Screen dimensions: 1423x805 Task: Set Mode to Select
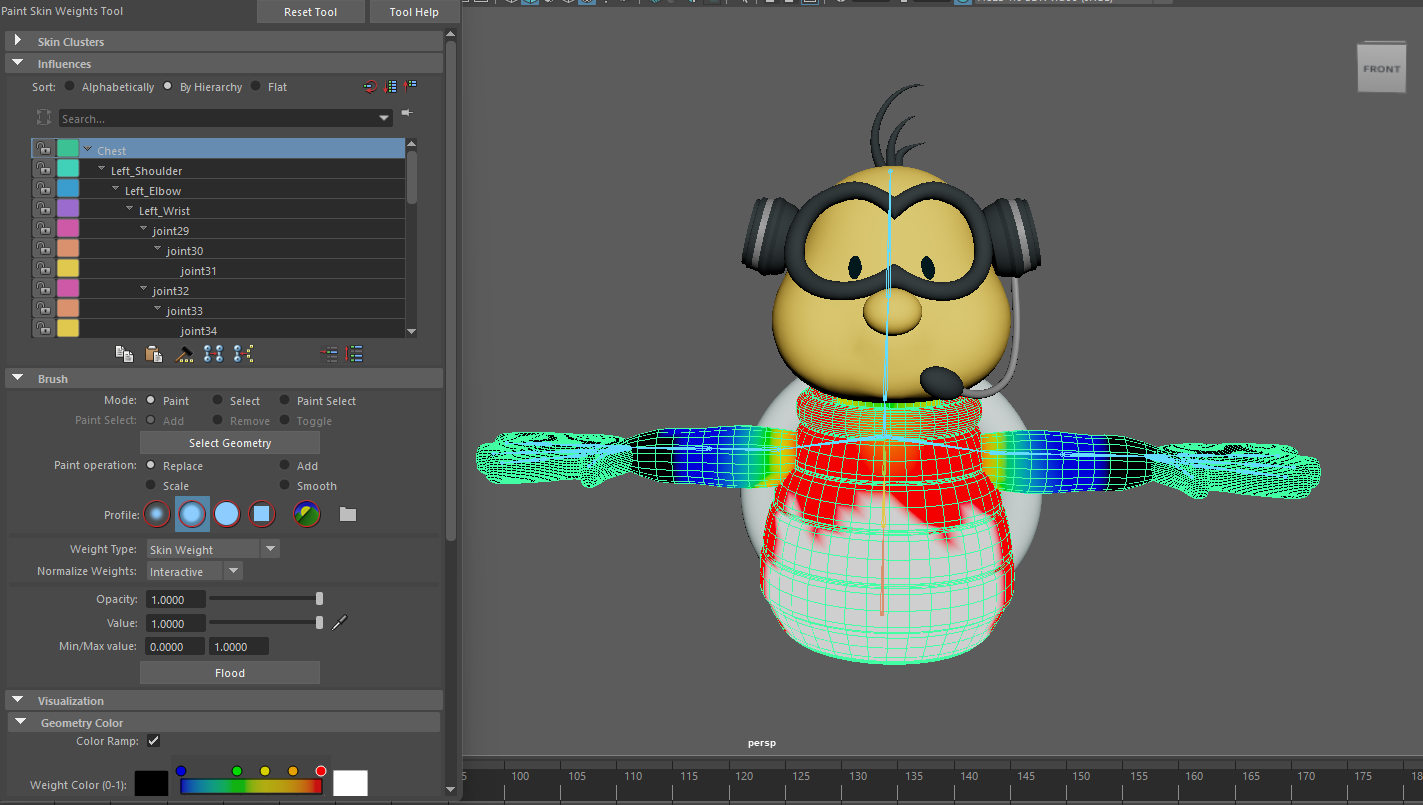(x=218, y=400)
